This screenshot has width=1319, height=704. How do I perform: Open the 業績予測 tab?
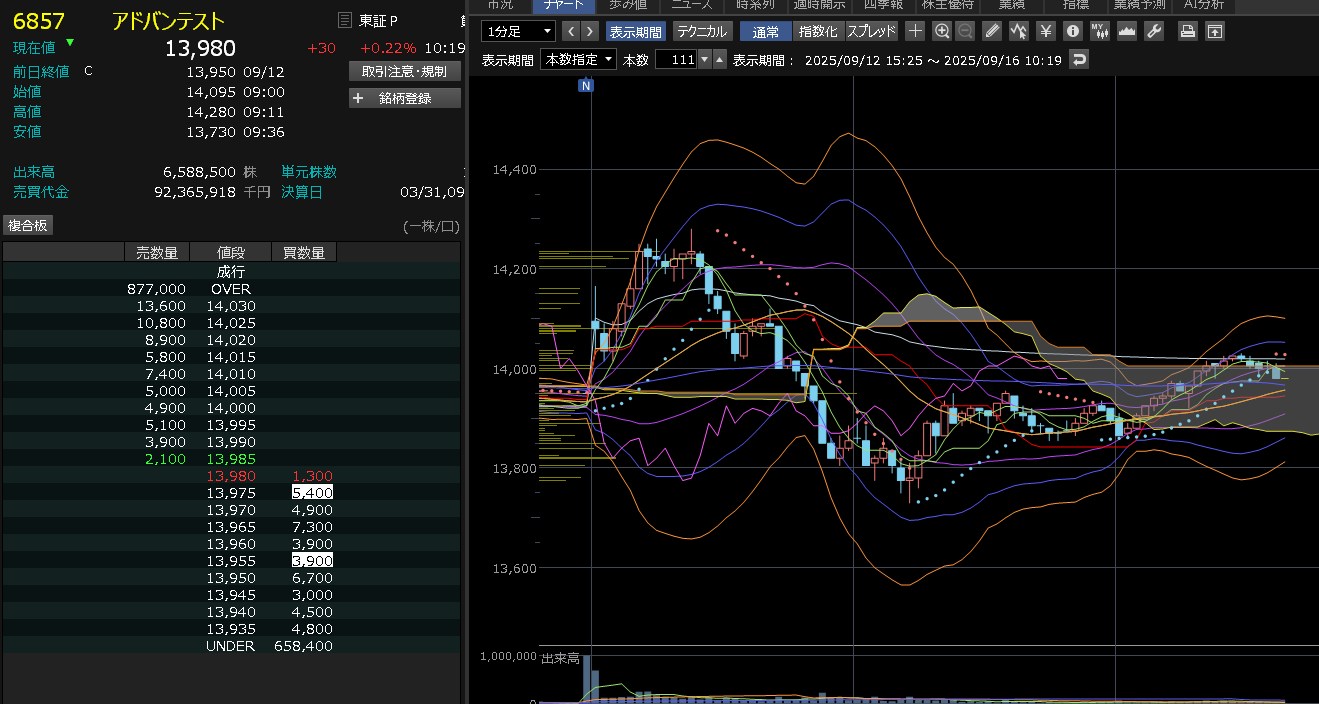click(1137, 5)
